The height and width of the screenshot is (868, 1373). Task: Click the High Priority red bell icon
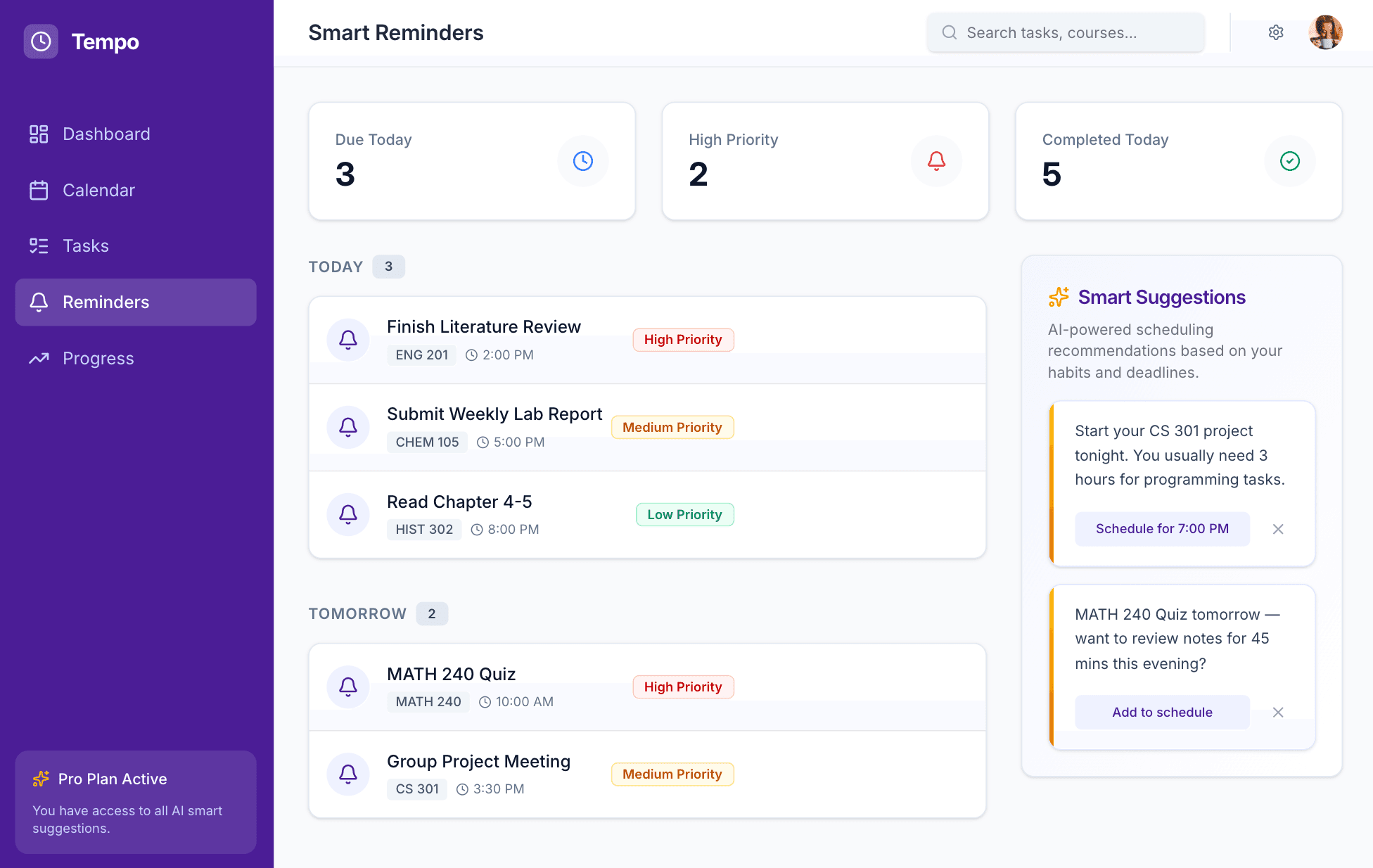click(936, 161)
